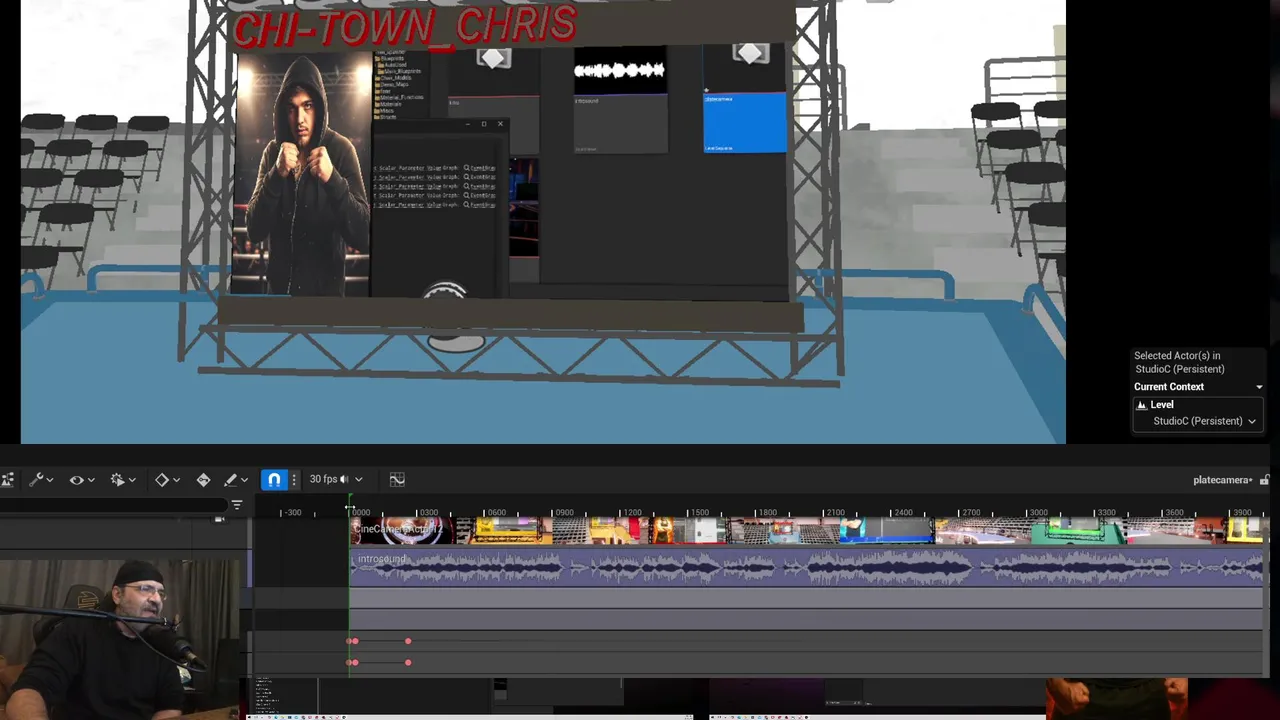Click the 0900 mark on the timeline ruler
The image size is (1280, 720).
[x=564, y=513]
